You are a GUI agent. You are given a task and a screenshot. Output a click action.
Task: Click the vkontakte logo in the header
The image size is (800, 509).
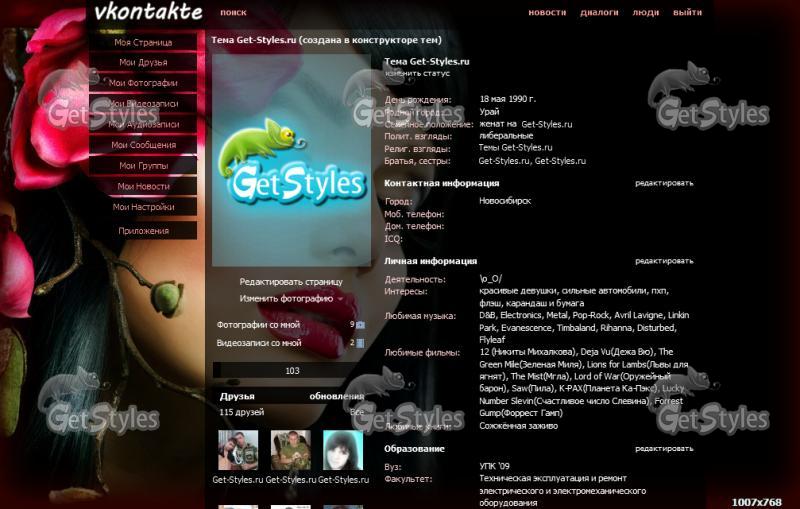[x=148, y=13]
